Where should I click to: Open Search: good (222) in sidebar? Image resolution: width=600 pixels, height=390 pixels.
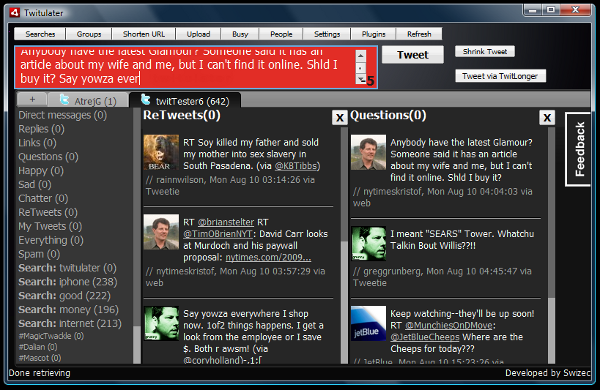tap(64, 295)
